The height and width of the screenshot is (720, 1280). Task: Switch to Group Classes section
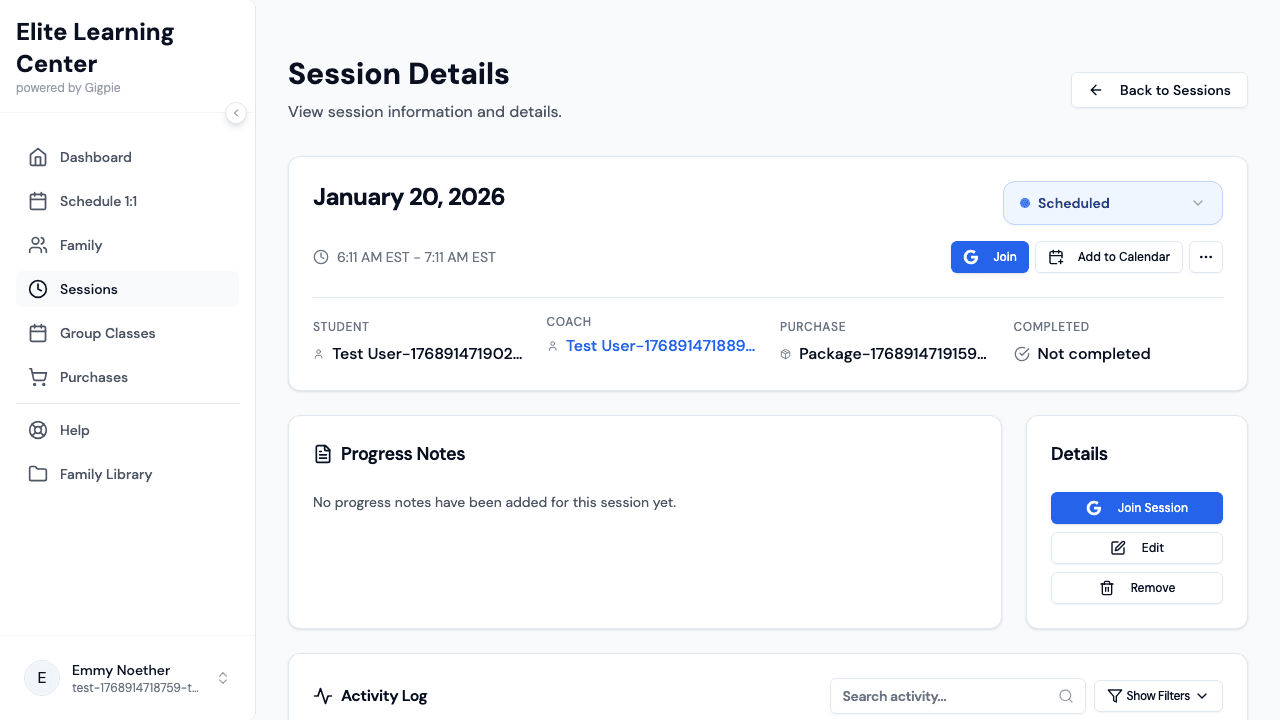pos(107,333)
